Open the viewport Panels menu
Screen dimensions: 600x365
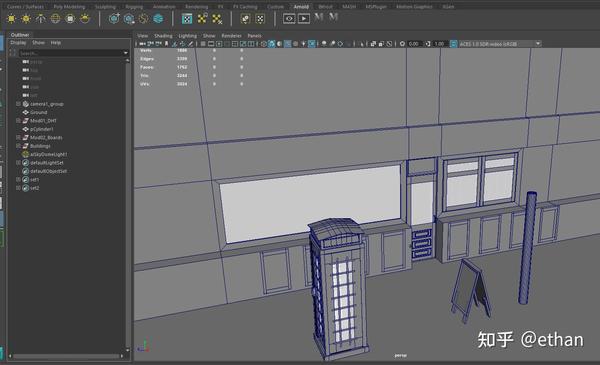254,36
